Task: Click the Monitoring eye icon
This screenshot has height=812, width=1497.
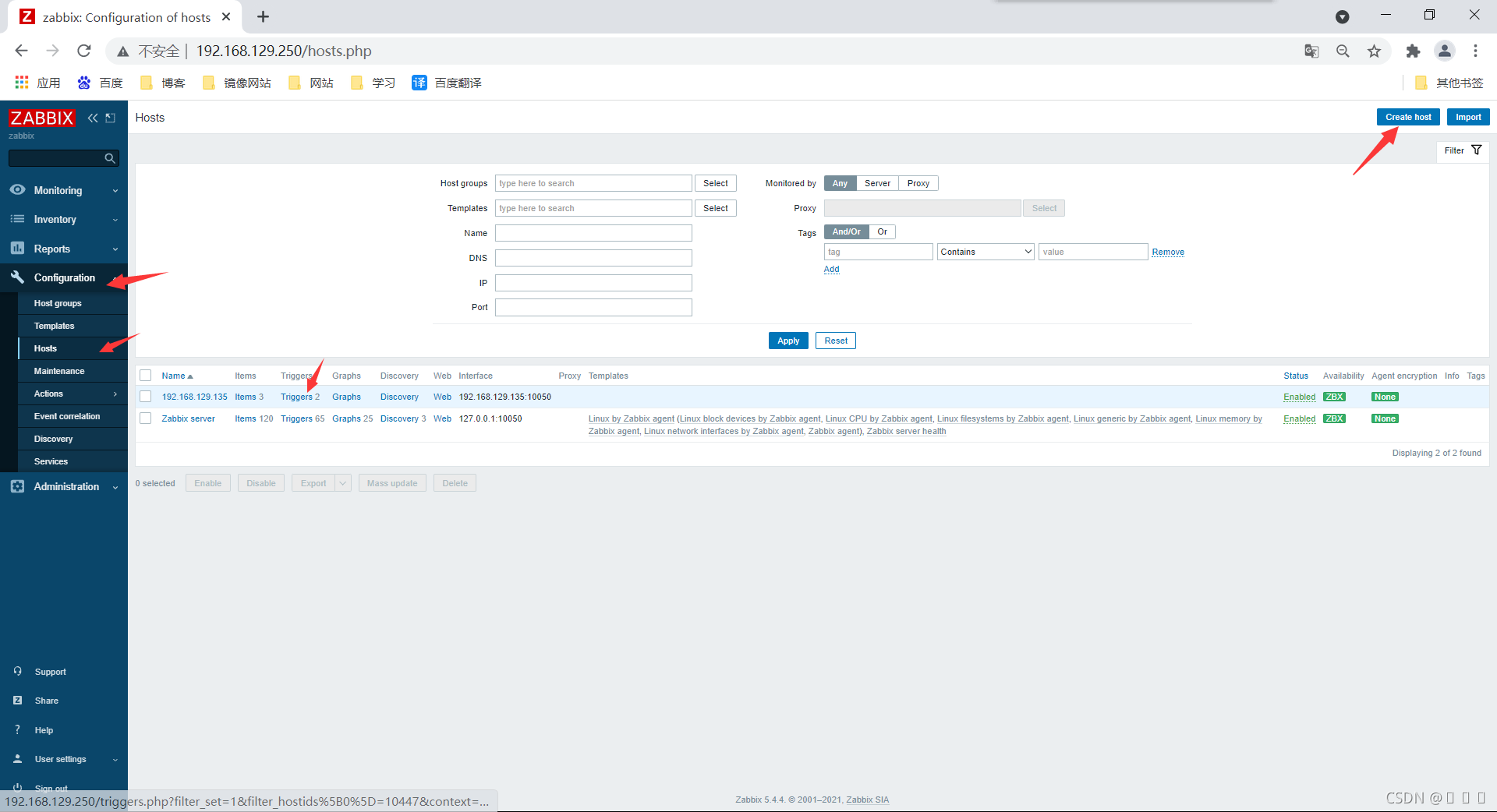Action: (x=17, y=190)
